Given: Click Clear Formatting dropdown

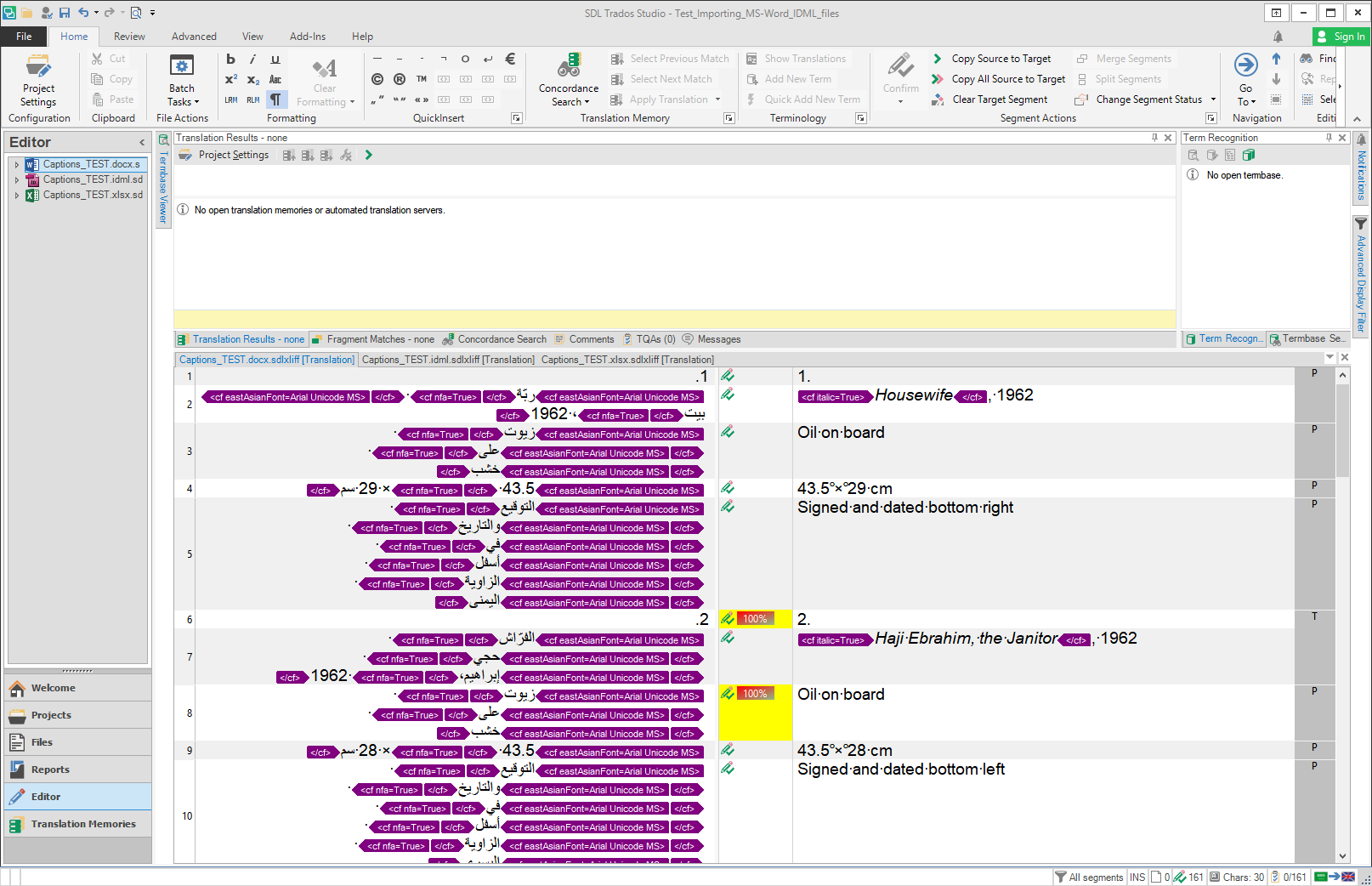Looking at the screenshot, I should click(326, 81).
